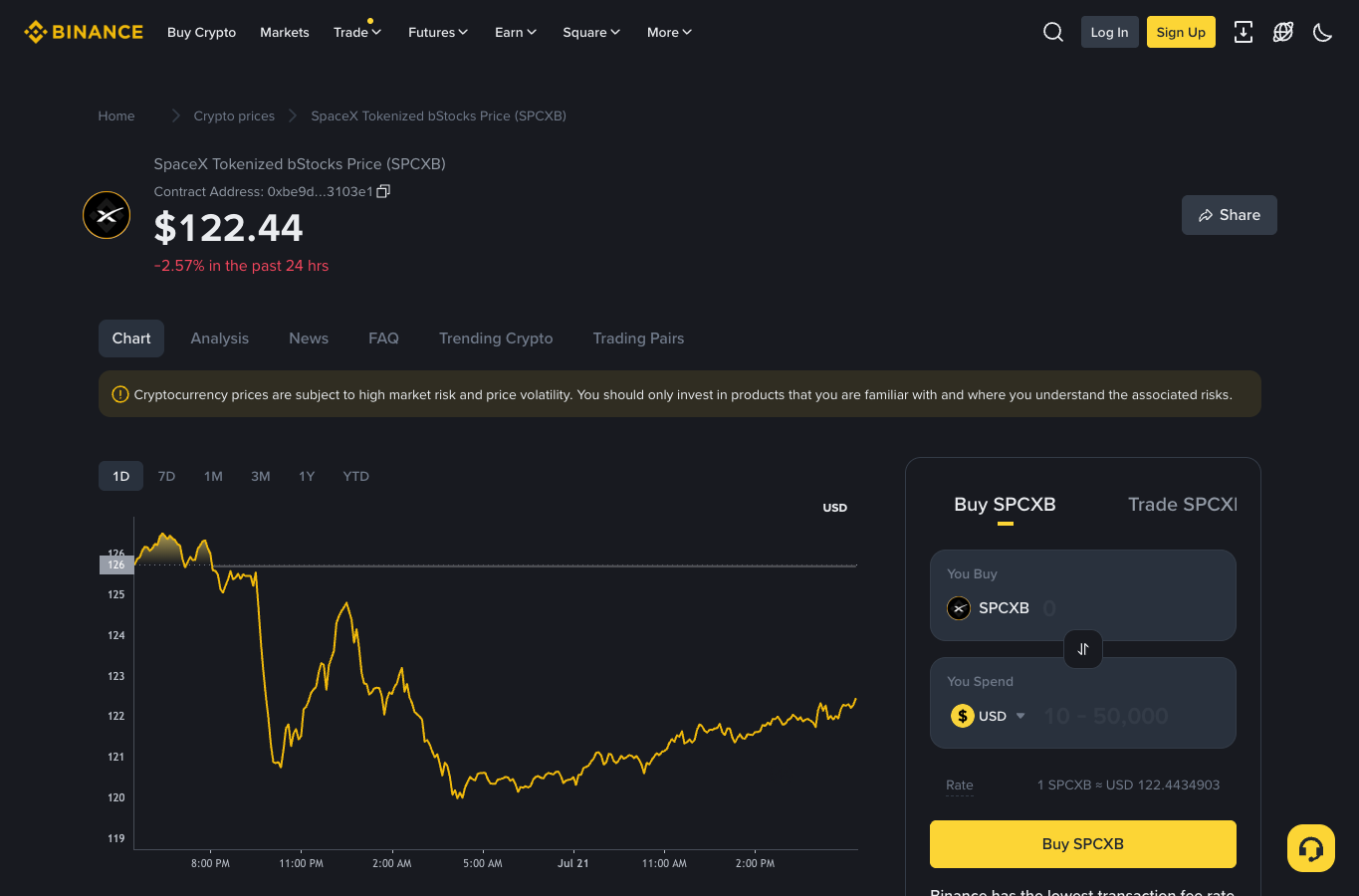This screenshot has width=1359, height=896.
Task: Select the YTD chart range
Action: pyautogui.click(x=355, y=476)
